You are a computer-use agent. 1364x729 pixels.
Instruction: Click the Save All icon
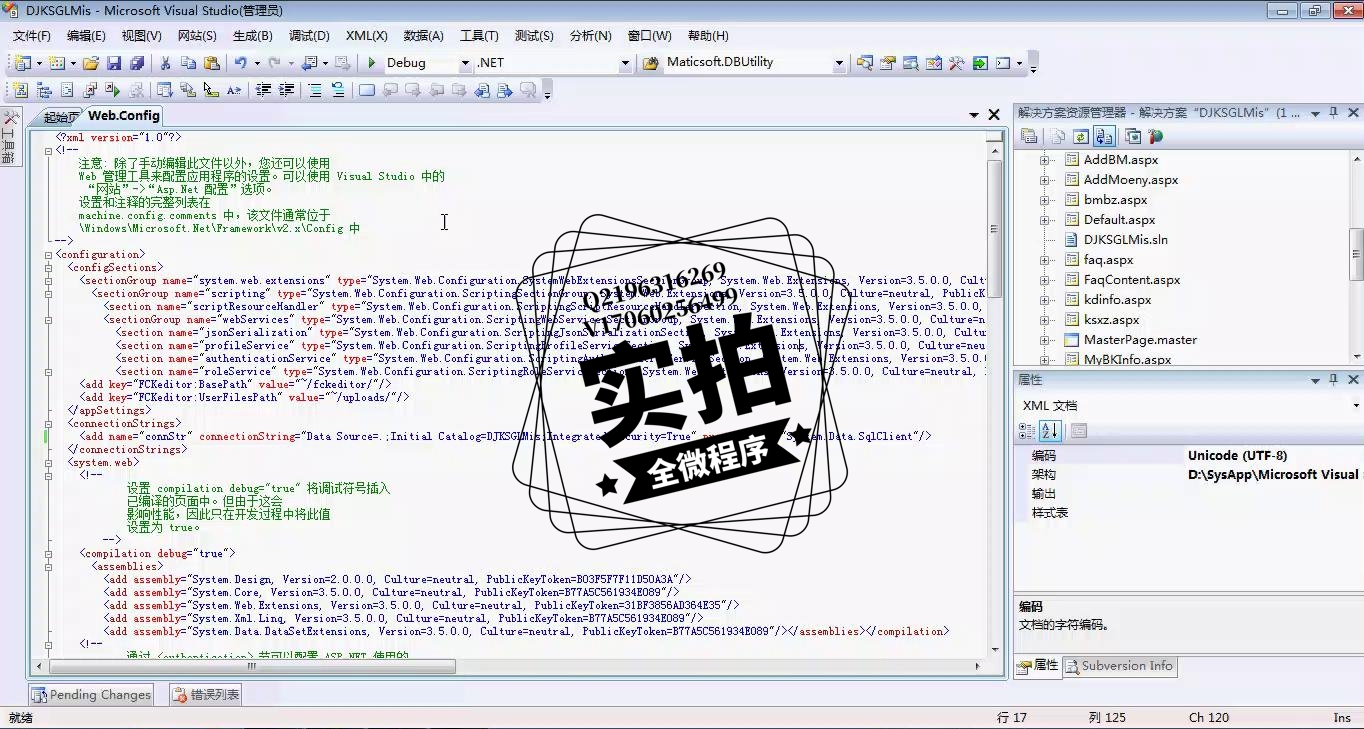pos(137,63)
